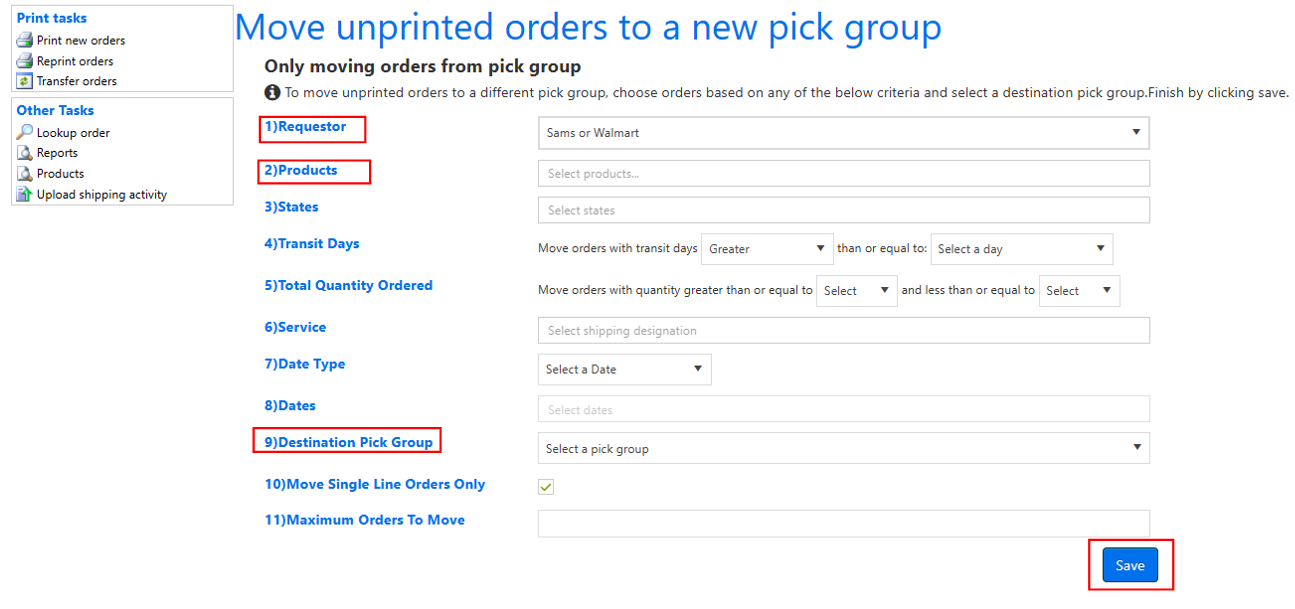Click the Reprint orders printer icon

[x=25, y=61]
